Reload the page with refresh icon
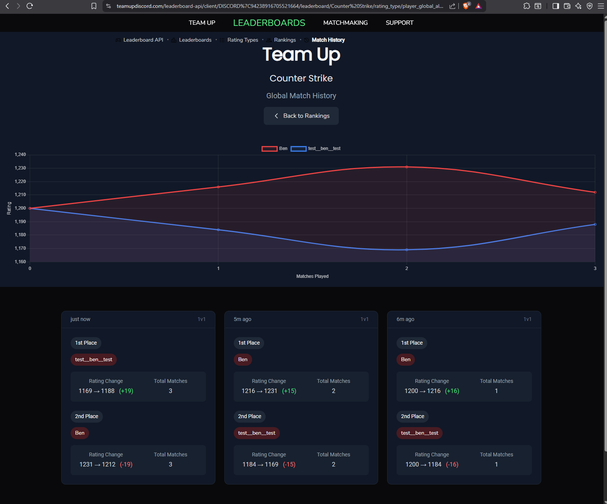This screenshot has width=607, height=504. point(29,6)
